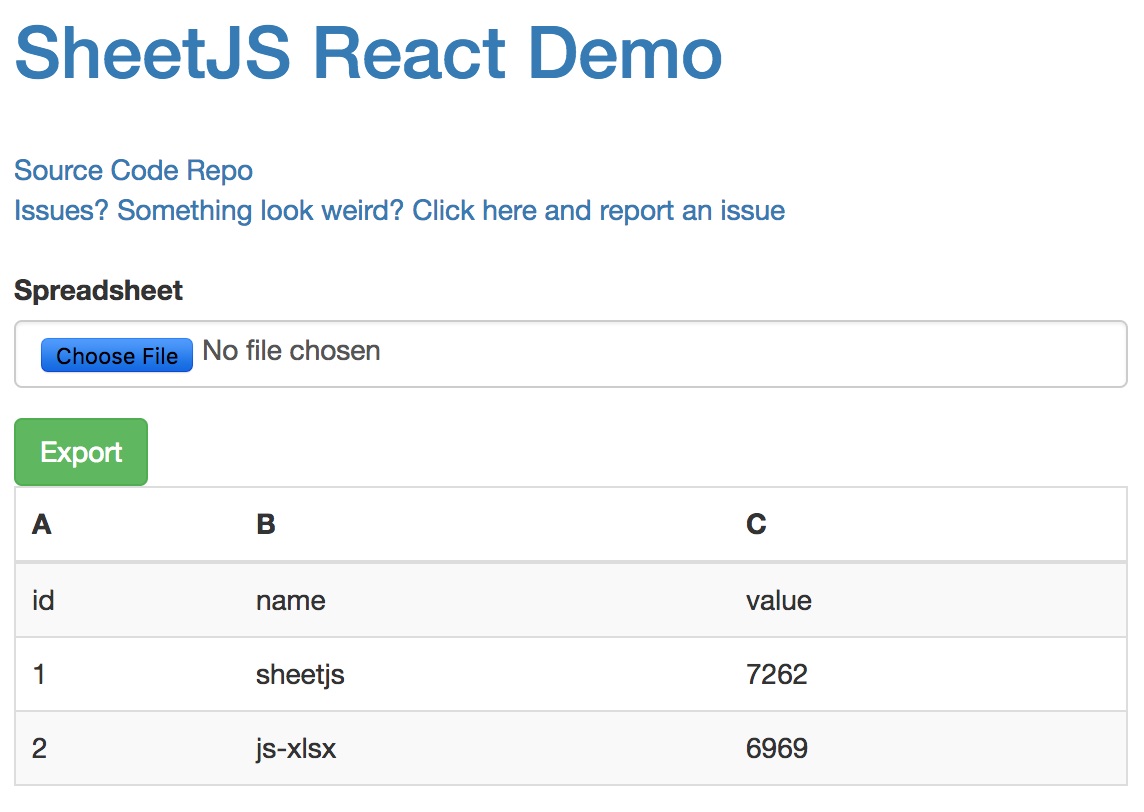Click the green Export button
This screenshot has height=812, width=1144.
[81, 452]
